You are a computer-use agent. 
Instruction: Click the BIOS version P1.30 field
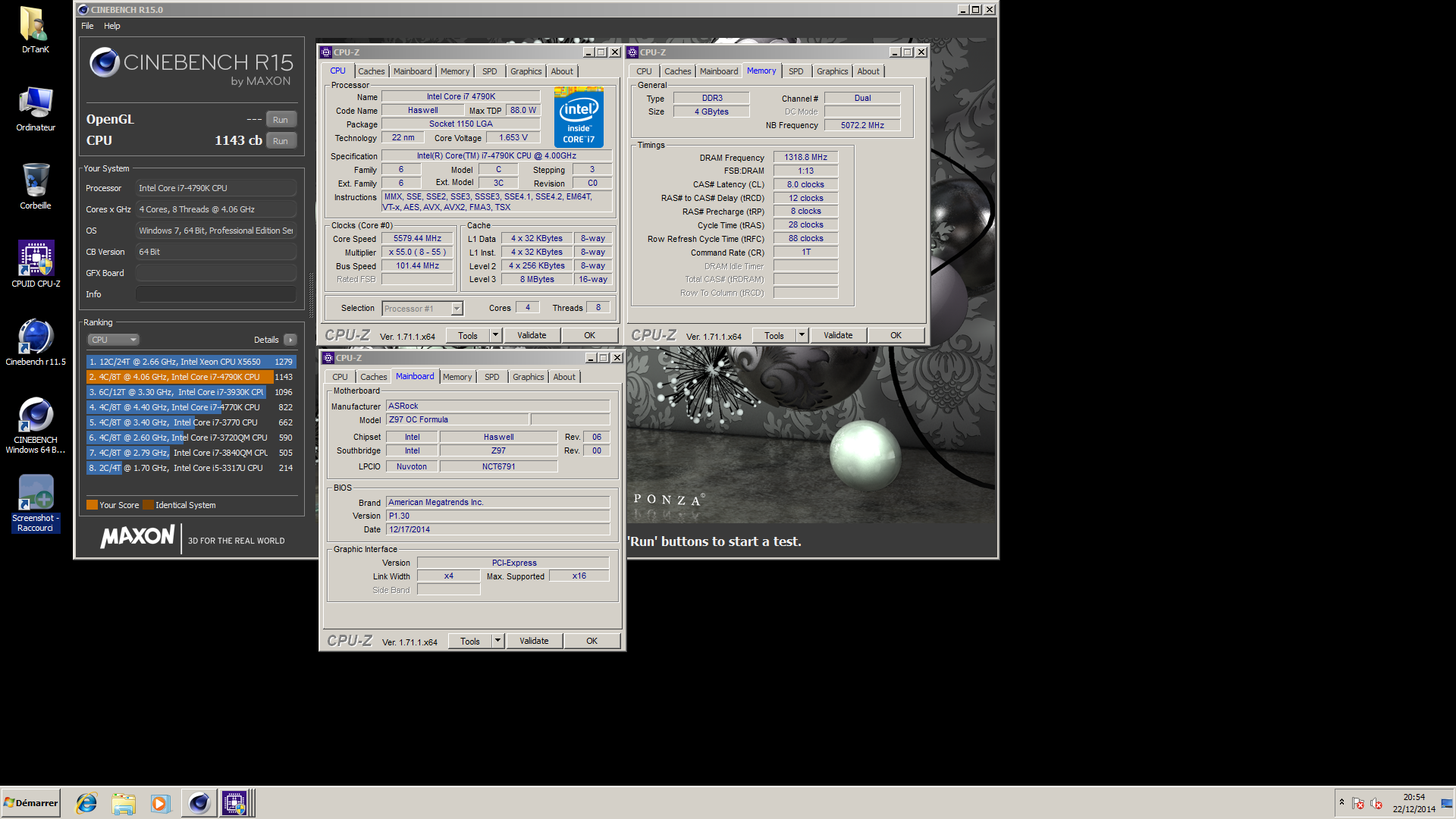click(498, 516)
